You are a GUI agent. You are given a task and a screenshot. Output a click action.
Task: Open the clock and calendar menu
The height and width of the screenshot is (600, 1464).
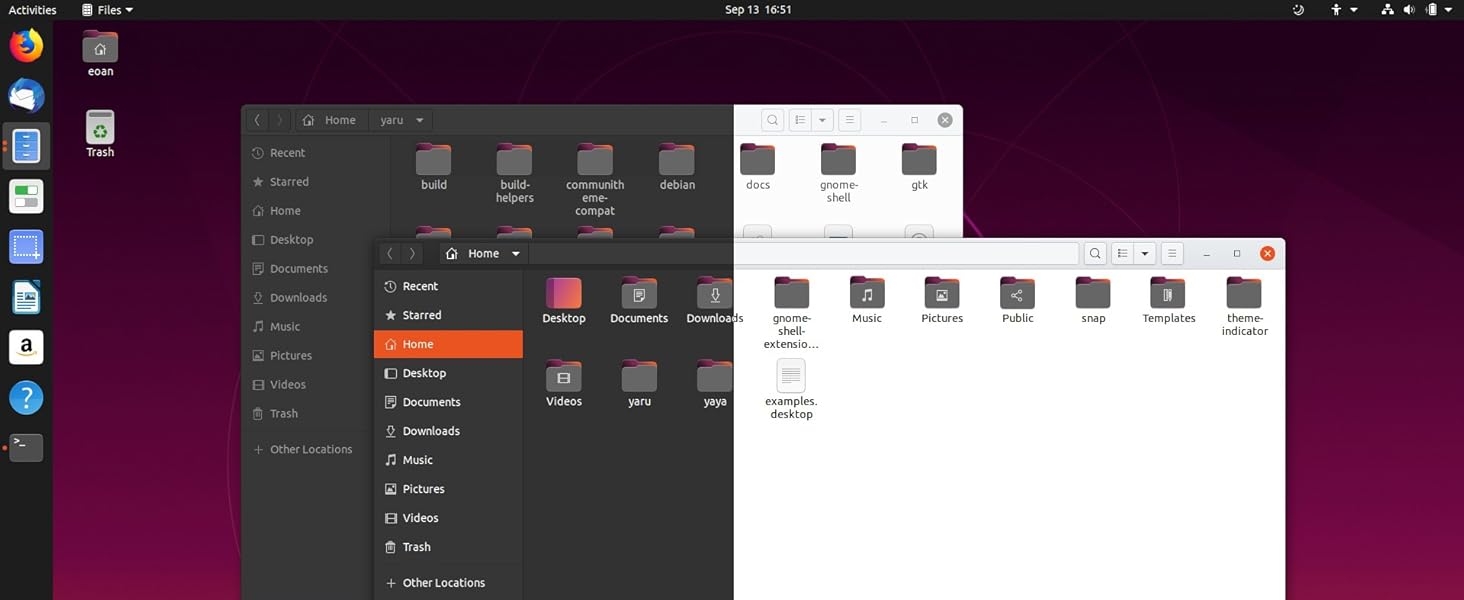tap(758, 10)
